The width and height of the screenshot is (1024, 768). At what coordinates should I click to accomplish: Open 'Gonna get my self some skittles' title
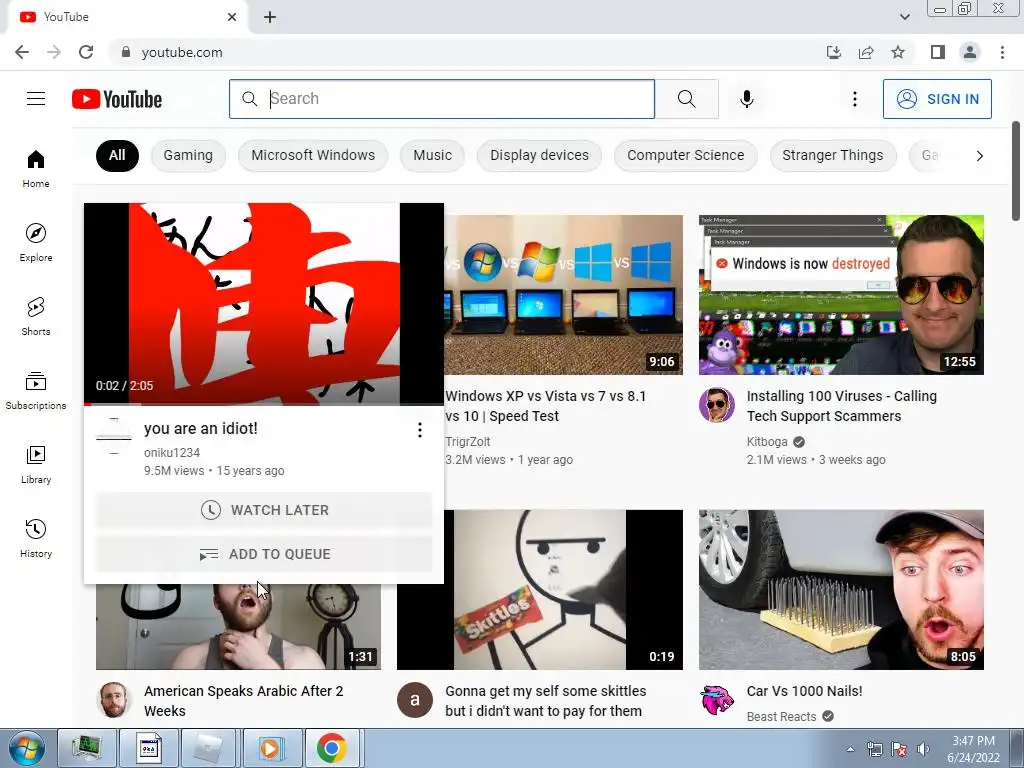[x=545, y=701]
